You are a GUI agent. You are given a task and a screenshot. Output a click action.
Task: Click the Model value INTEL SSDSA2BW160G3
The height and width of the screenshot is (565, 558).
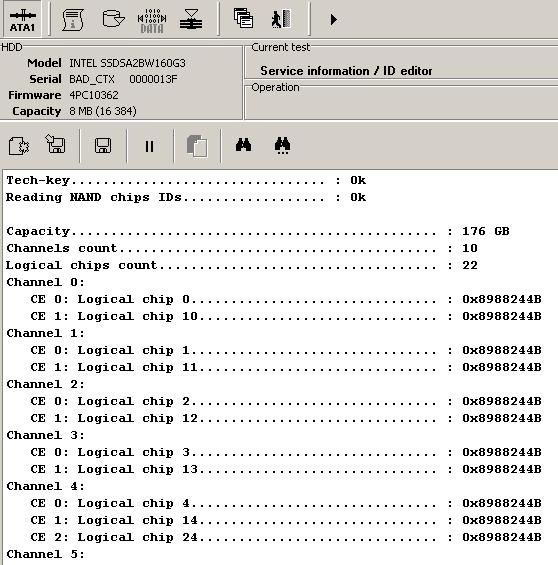[127, 63]
